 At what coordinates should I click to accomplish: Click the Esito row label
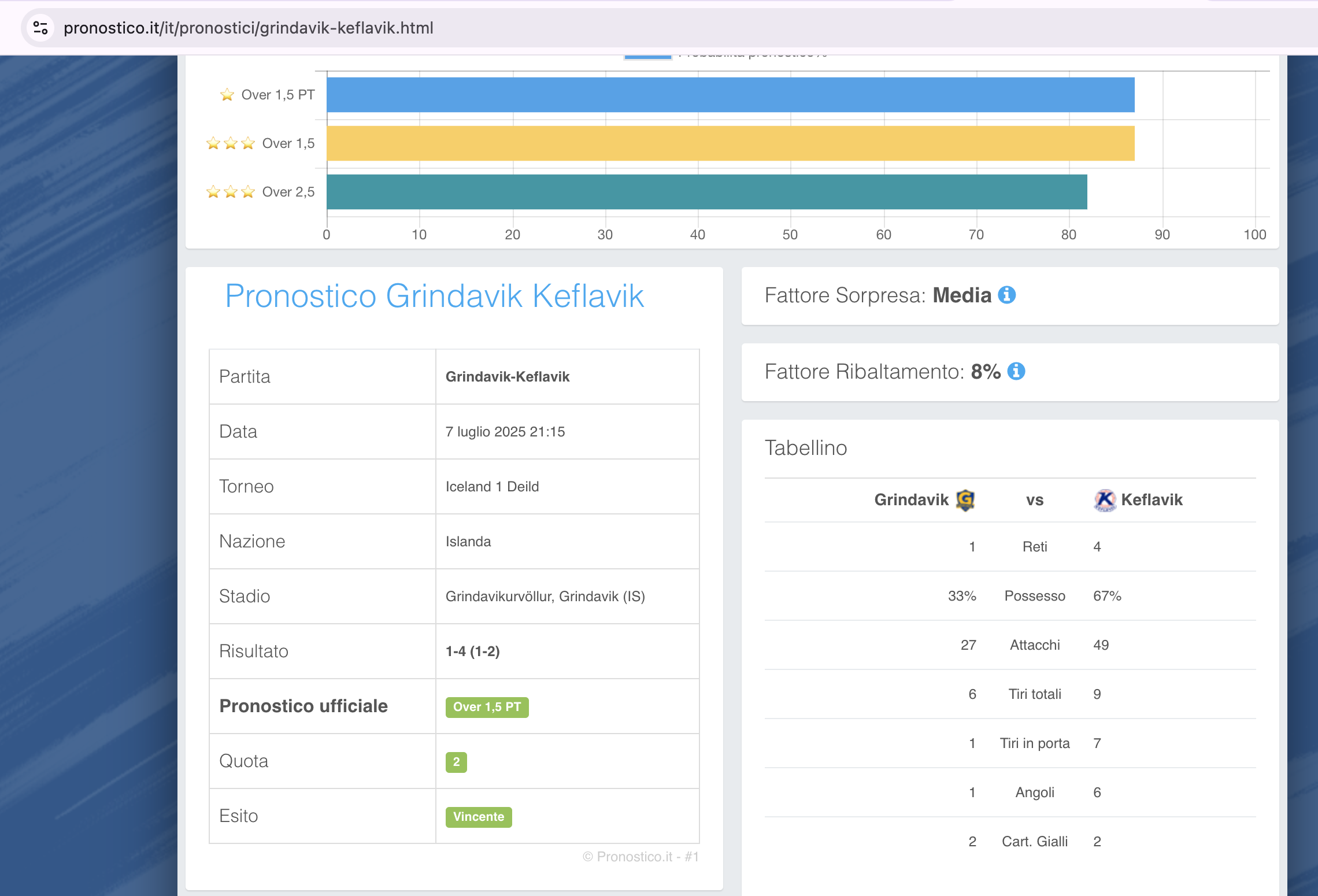click(238, 816)
